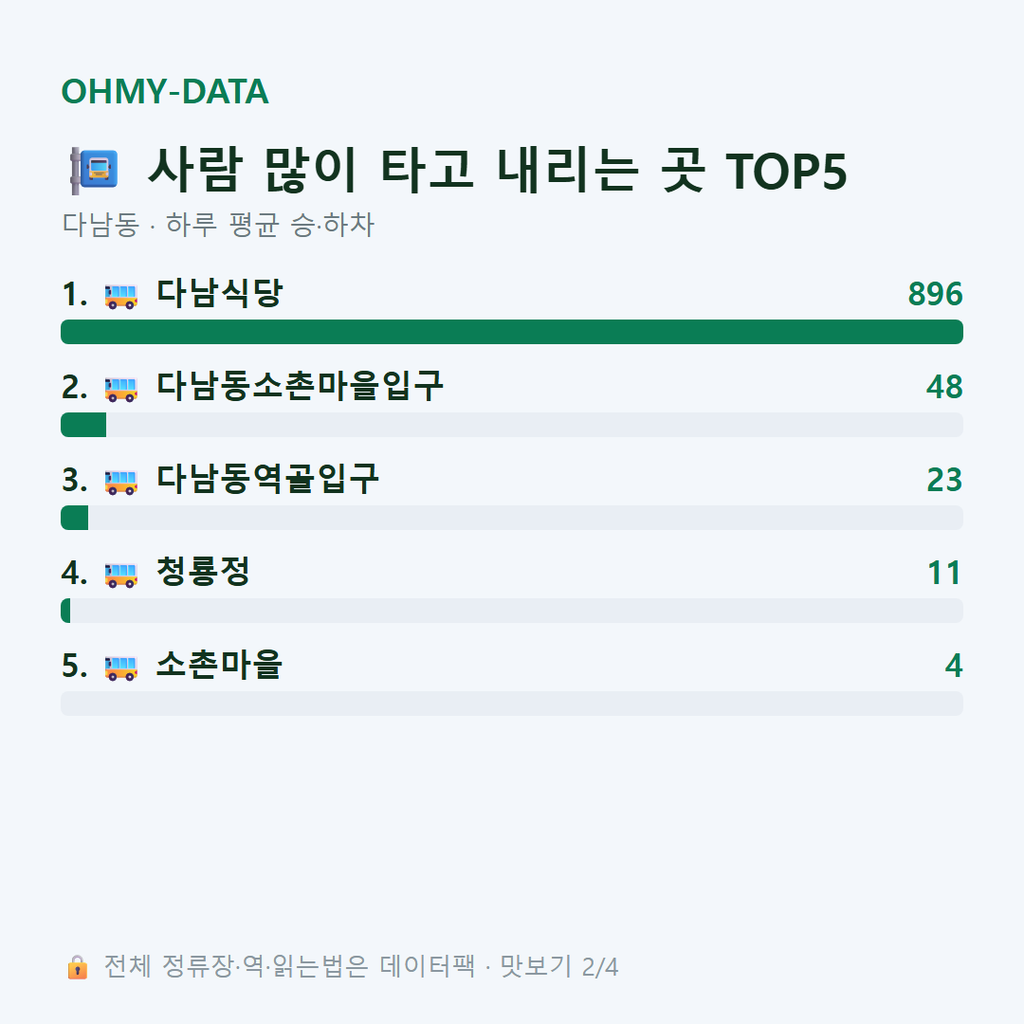Image resolution: width=1024 pixels, height=1024 pixels.
Task: Click the progress bar for rank 2
Action: [512, 424]
